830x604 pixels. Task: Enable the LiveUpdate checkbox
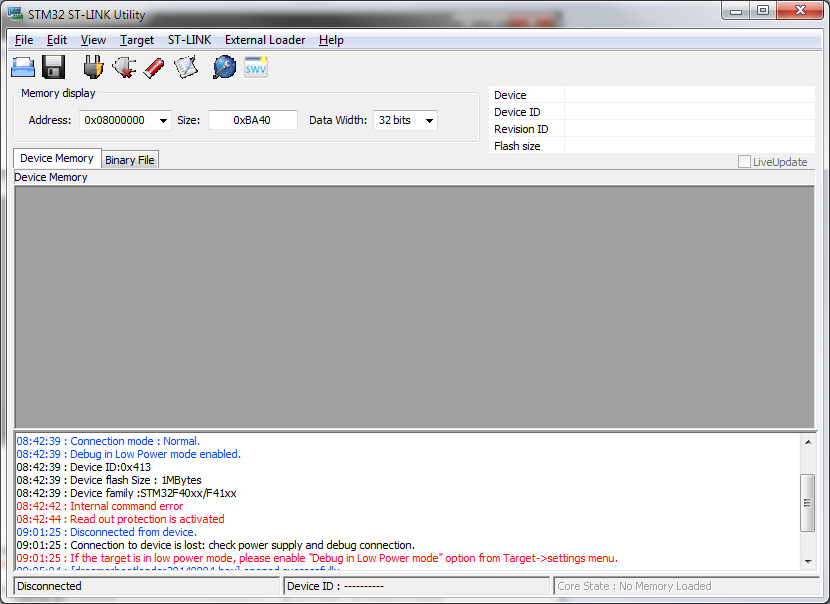[744, 162]
